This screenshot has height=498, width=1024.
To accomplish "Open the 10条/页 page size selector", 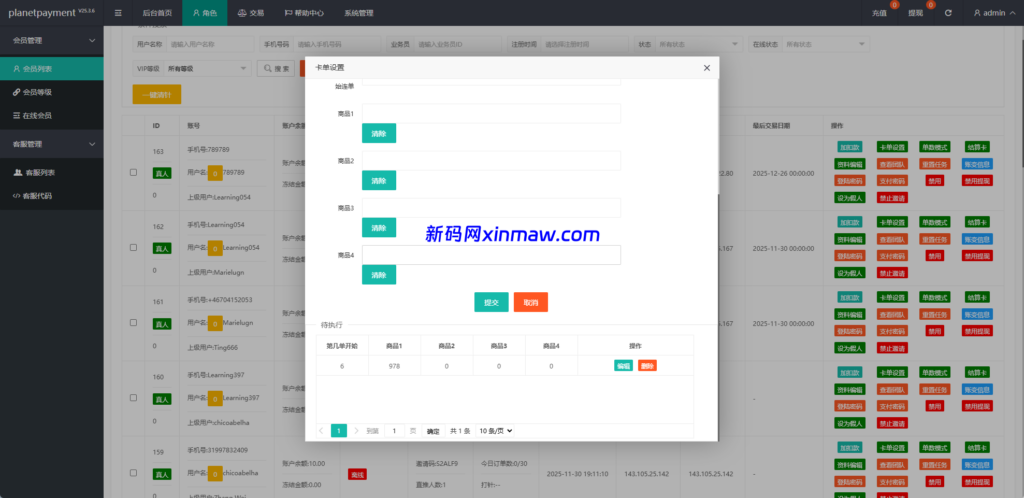I will coord(495,431).
